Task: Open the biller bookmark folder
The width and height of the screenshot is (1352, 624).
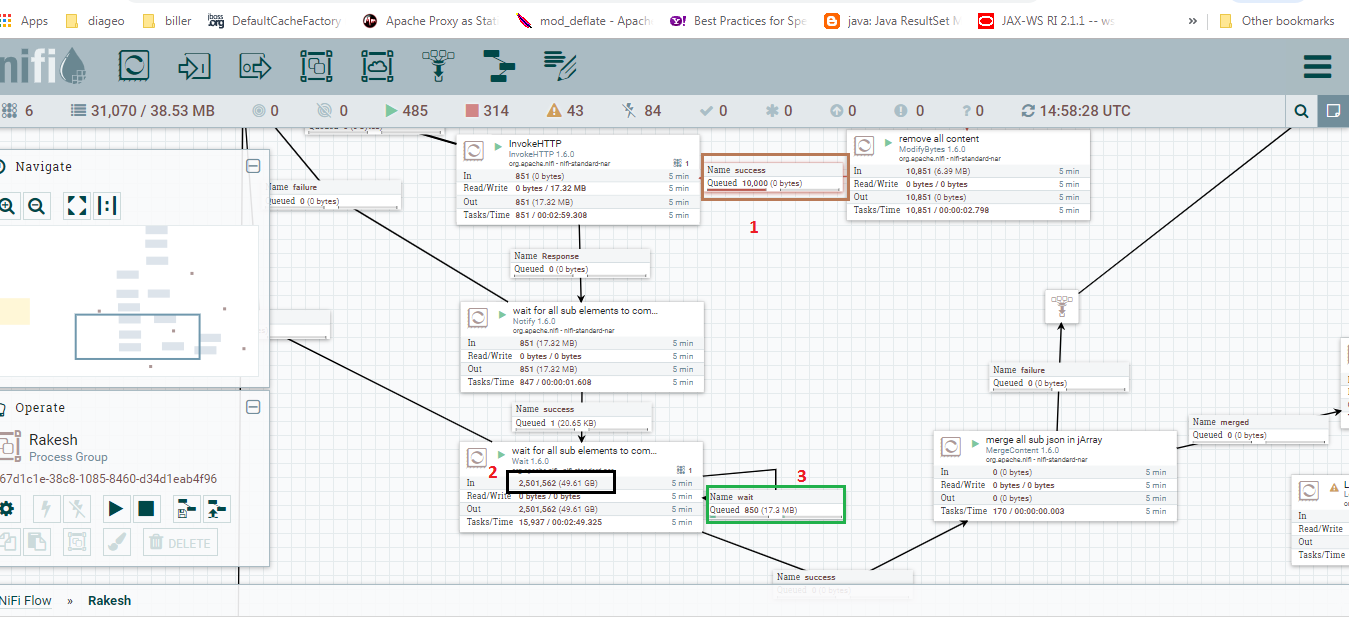Action: 167,20
